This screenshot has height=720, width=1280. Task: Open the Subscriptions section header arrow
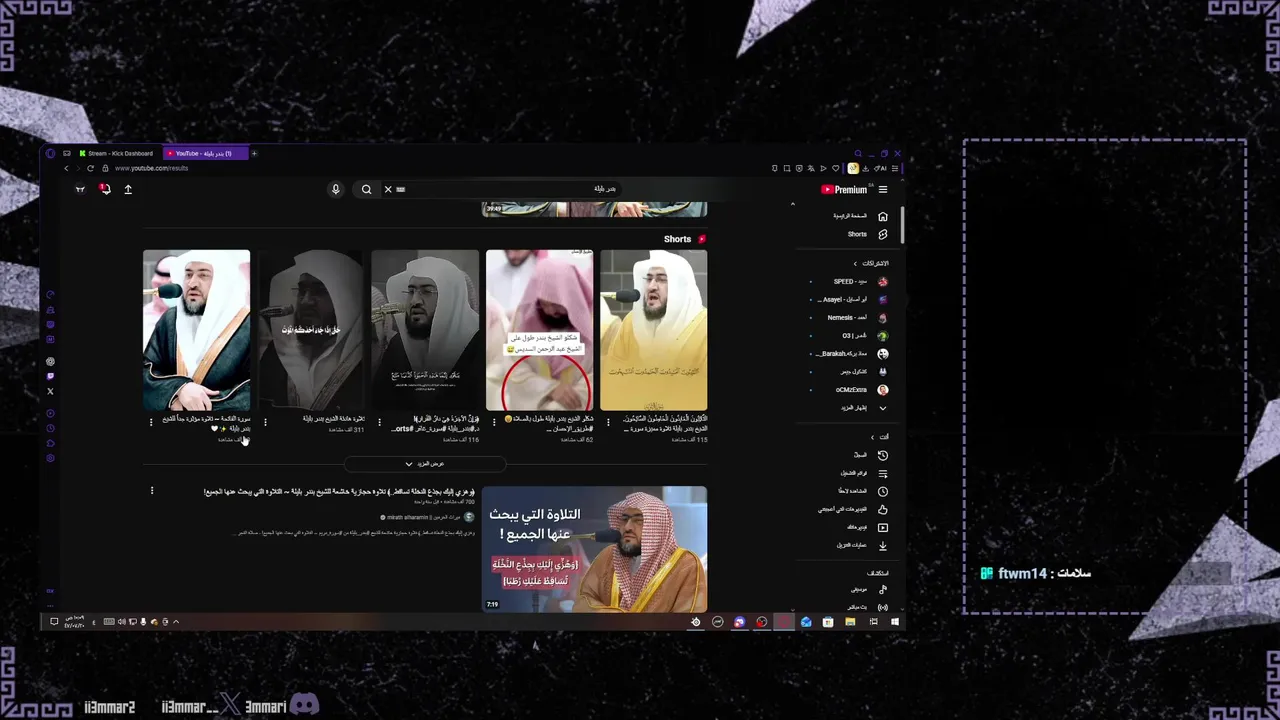tap(855, 263)
